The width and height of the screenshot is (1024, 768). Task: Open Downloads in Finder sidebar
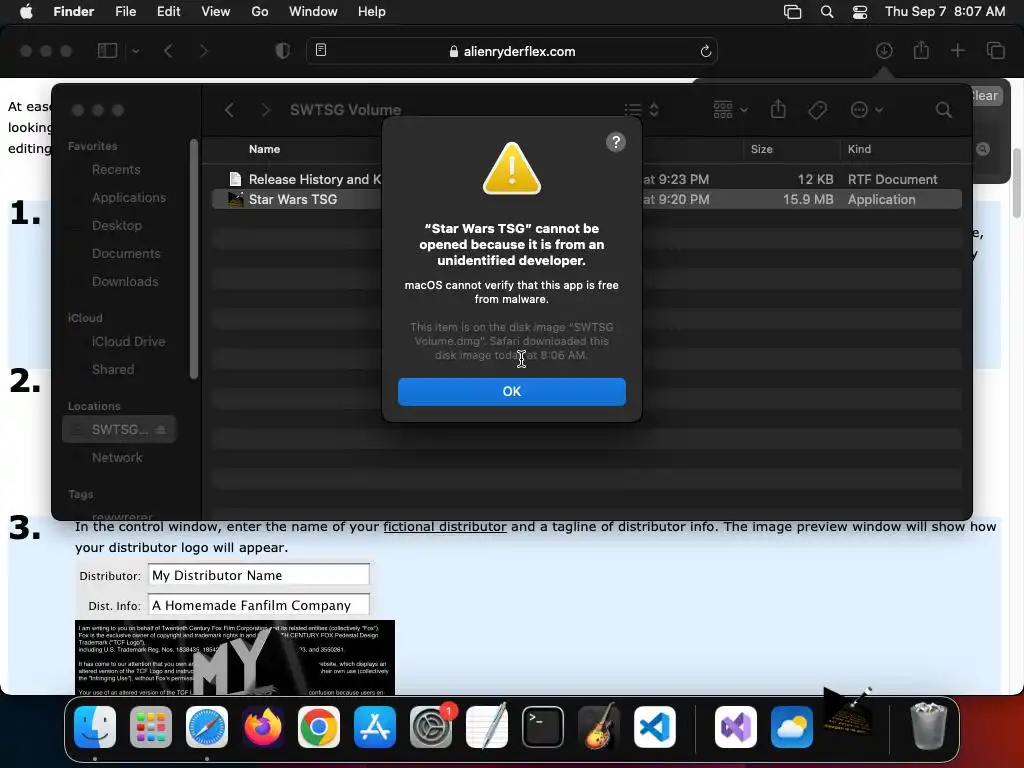(125, 281)
